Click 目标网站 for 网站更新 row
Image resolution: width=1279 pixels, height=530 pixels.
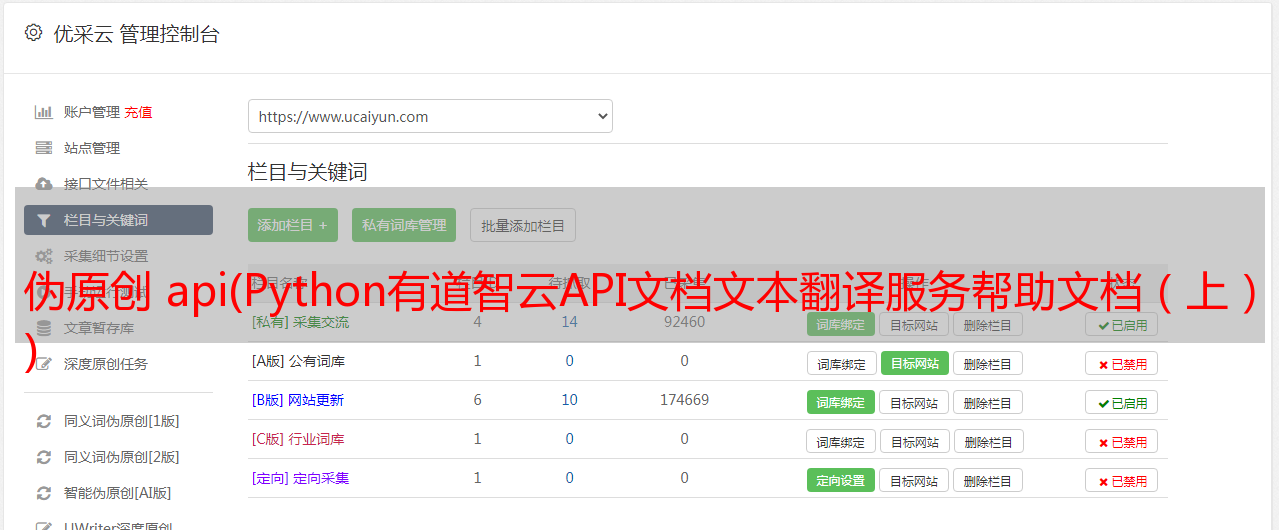(915, 403)
